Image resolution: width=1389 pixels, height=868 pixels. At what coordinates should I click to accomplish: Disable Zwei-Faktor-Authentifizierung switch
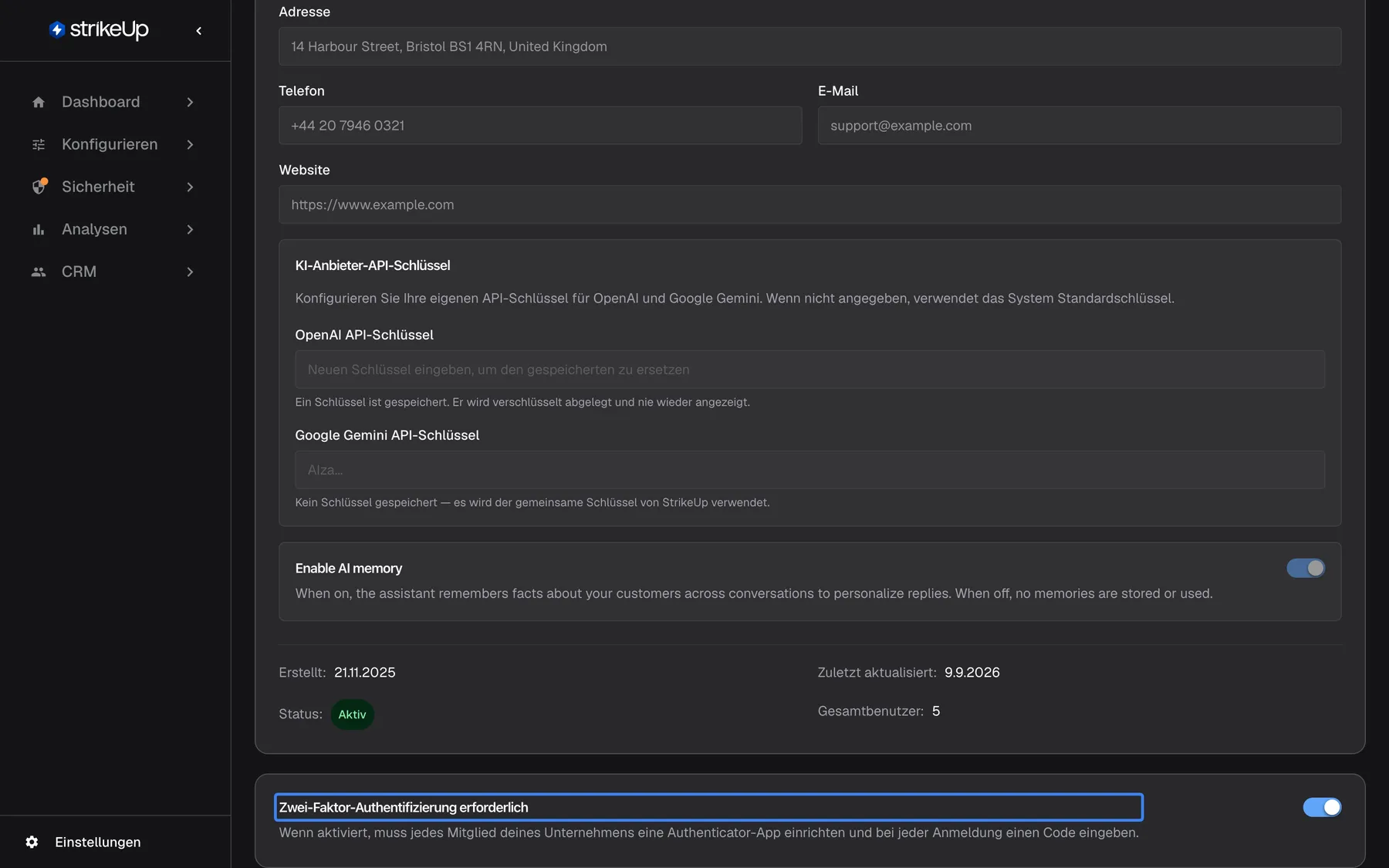point(1322,807)
